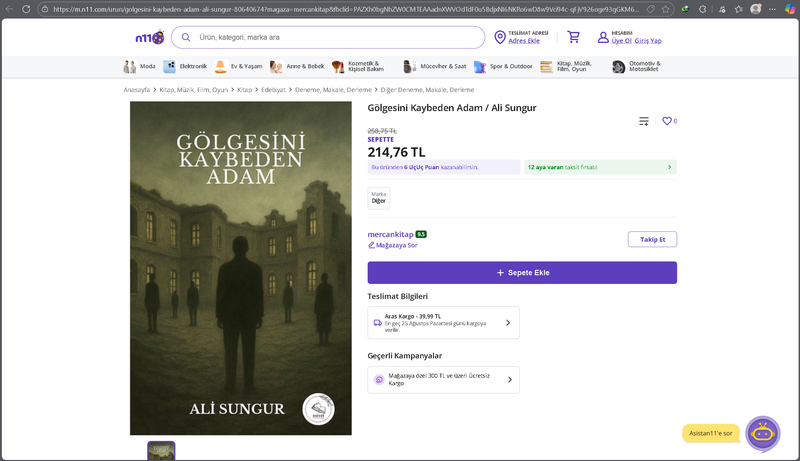
Task: Click the Mağazaya Sor link
Action: [x=393, y=245]
